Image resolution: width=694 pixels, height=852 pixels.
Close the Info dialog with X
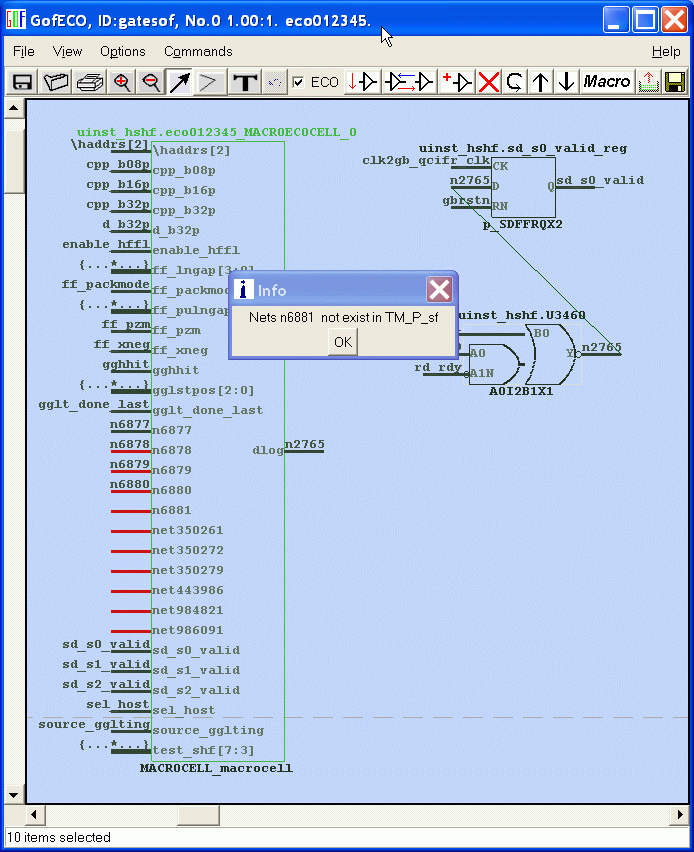coord(439,290)
